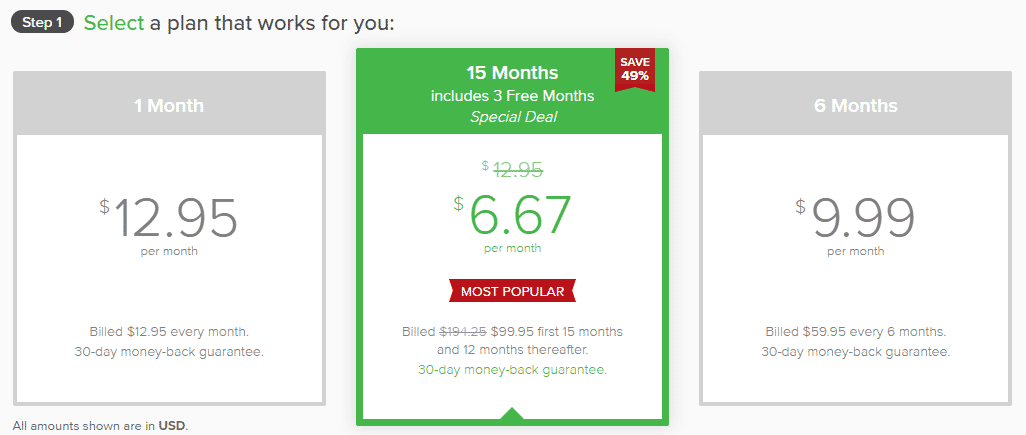
Task: Click the 6 Months plan's money-back guarantee text
Action: coord(855,351)
